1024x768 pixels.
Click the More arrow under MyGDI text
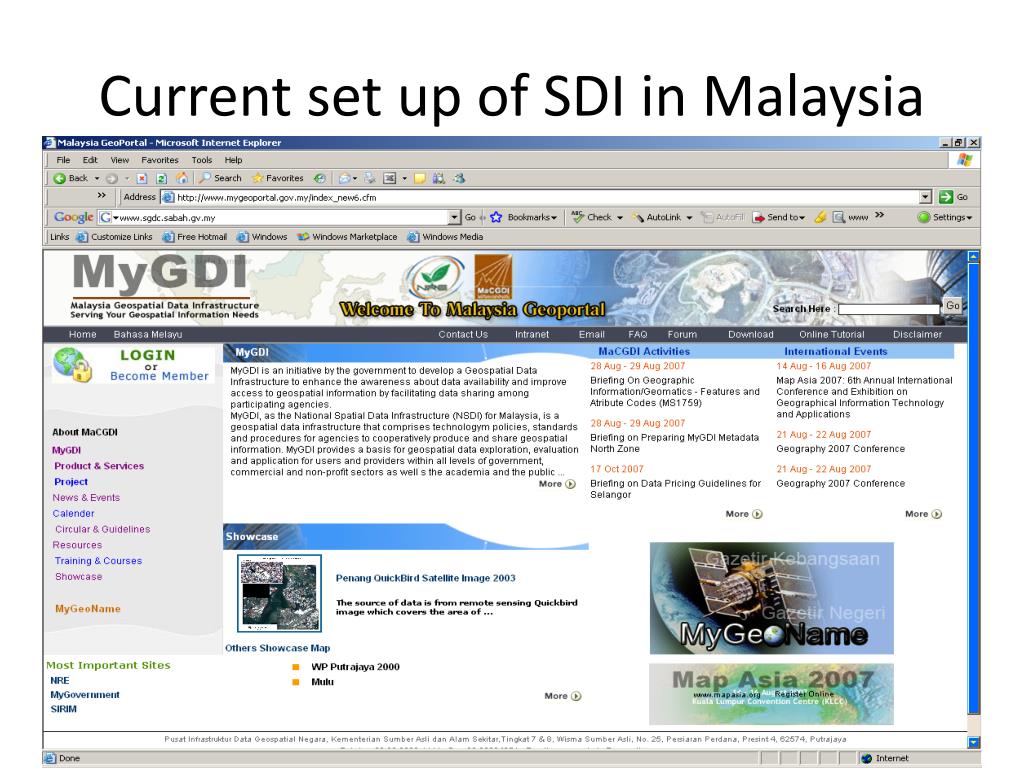pos(557,484)
